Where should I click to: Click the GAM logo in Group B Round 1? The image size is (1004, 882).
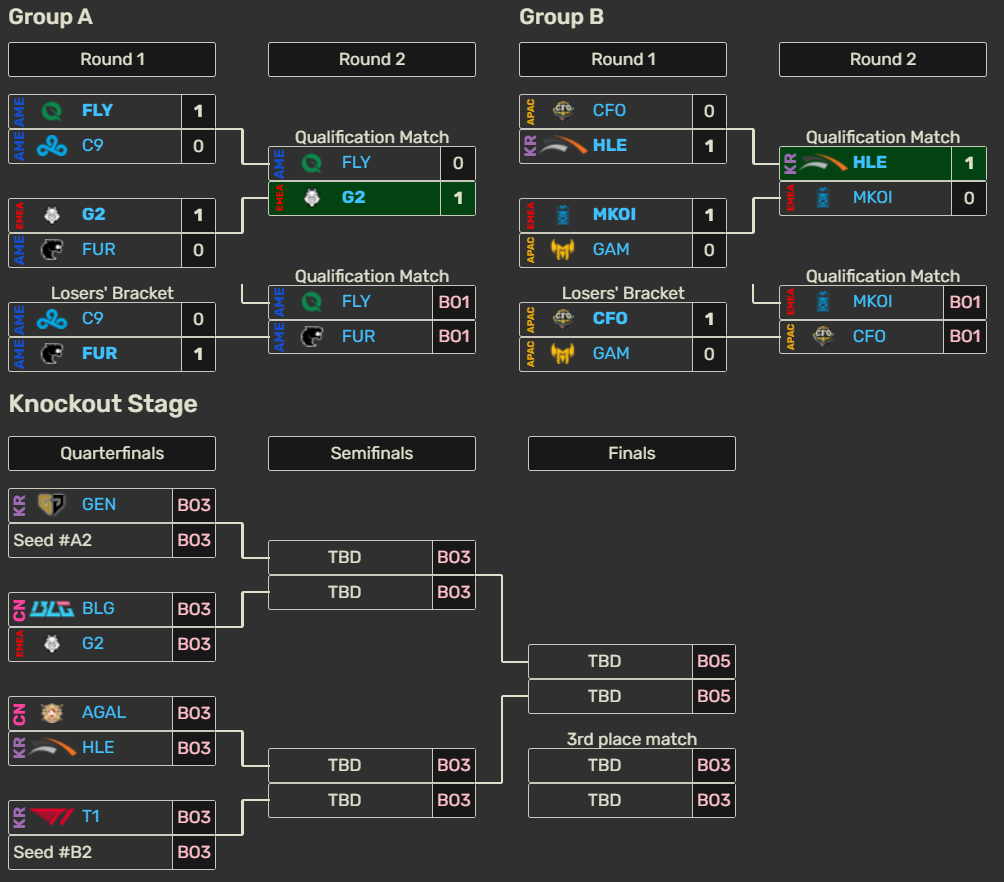[563, 250]
